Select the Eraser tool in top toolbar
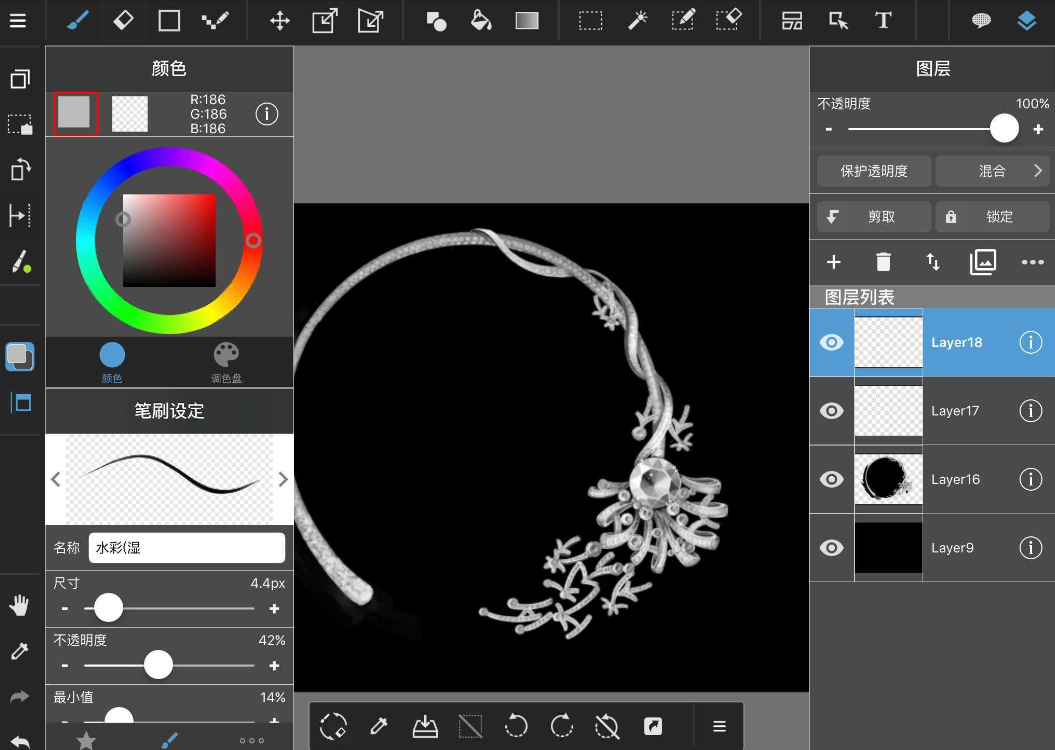The image size is (1055, 750). 123,21
